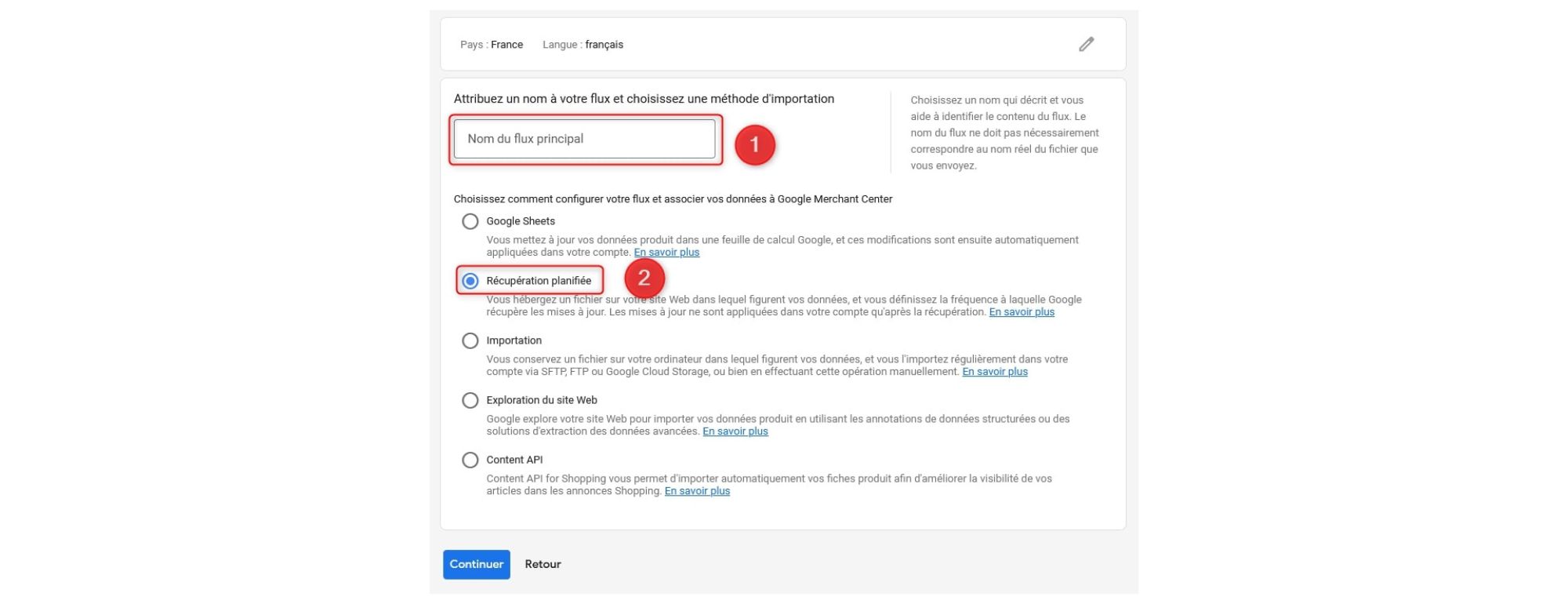
Task: Click the blue Continuer button
Action: 477,565
